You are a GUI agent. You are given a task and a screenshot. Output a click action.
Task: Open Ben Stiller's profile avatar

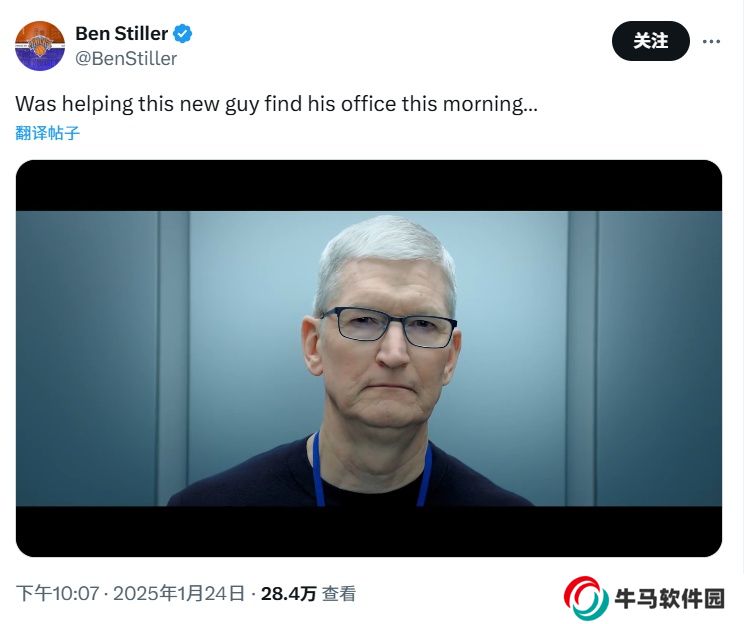point(40,46)
